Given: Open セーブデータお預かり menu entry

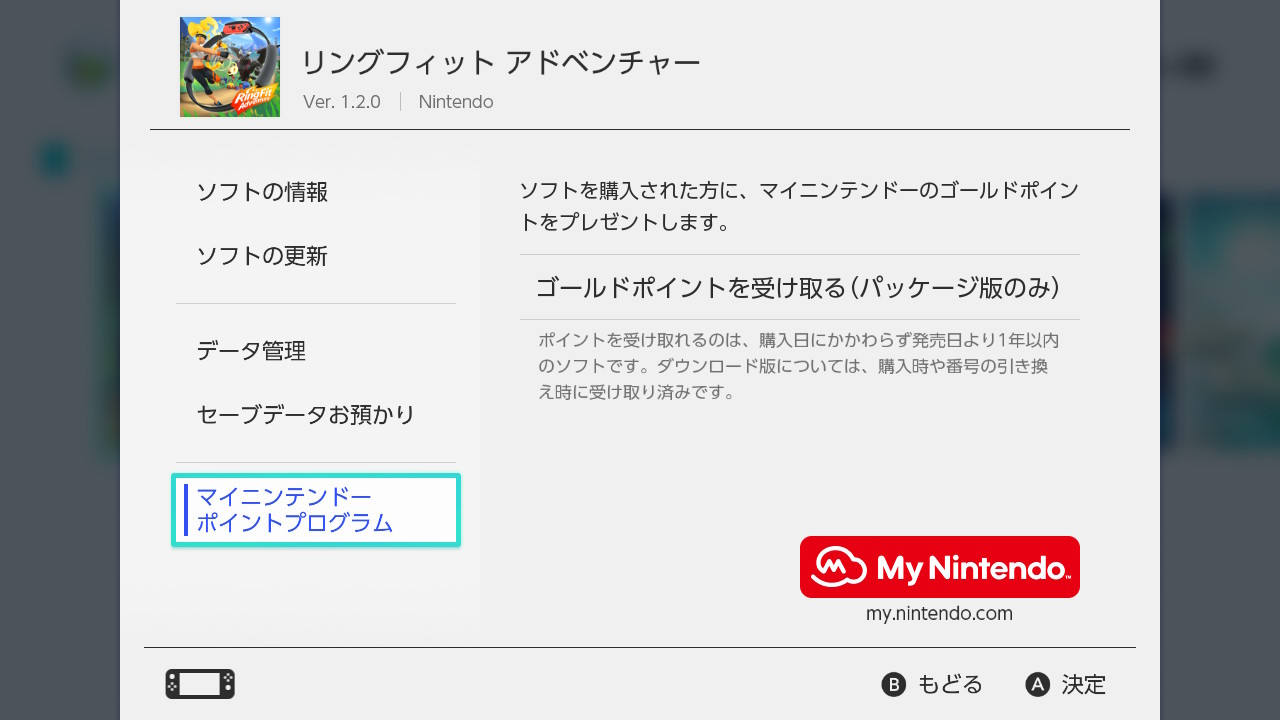Looking at the screenshot, I should point(306,415).
